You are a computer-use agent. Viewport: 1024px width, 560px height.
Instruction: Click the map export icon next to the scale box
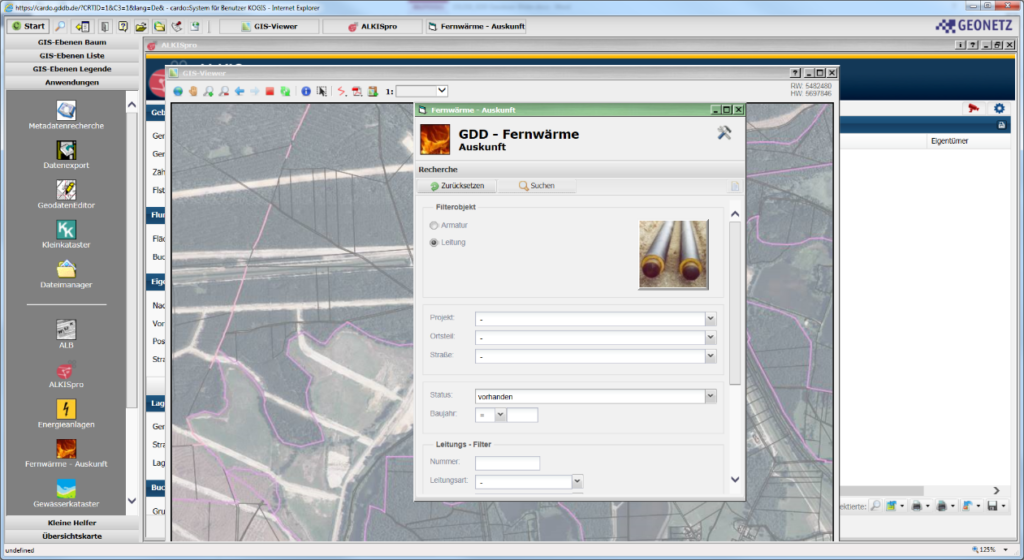[x=372, y=91]
